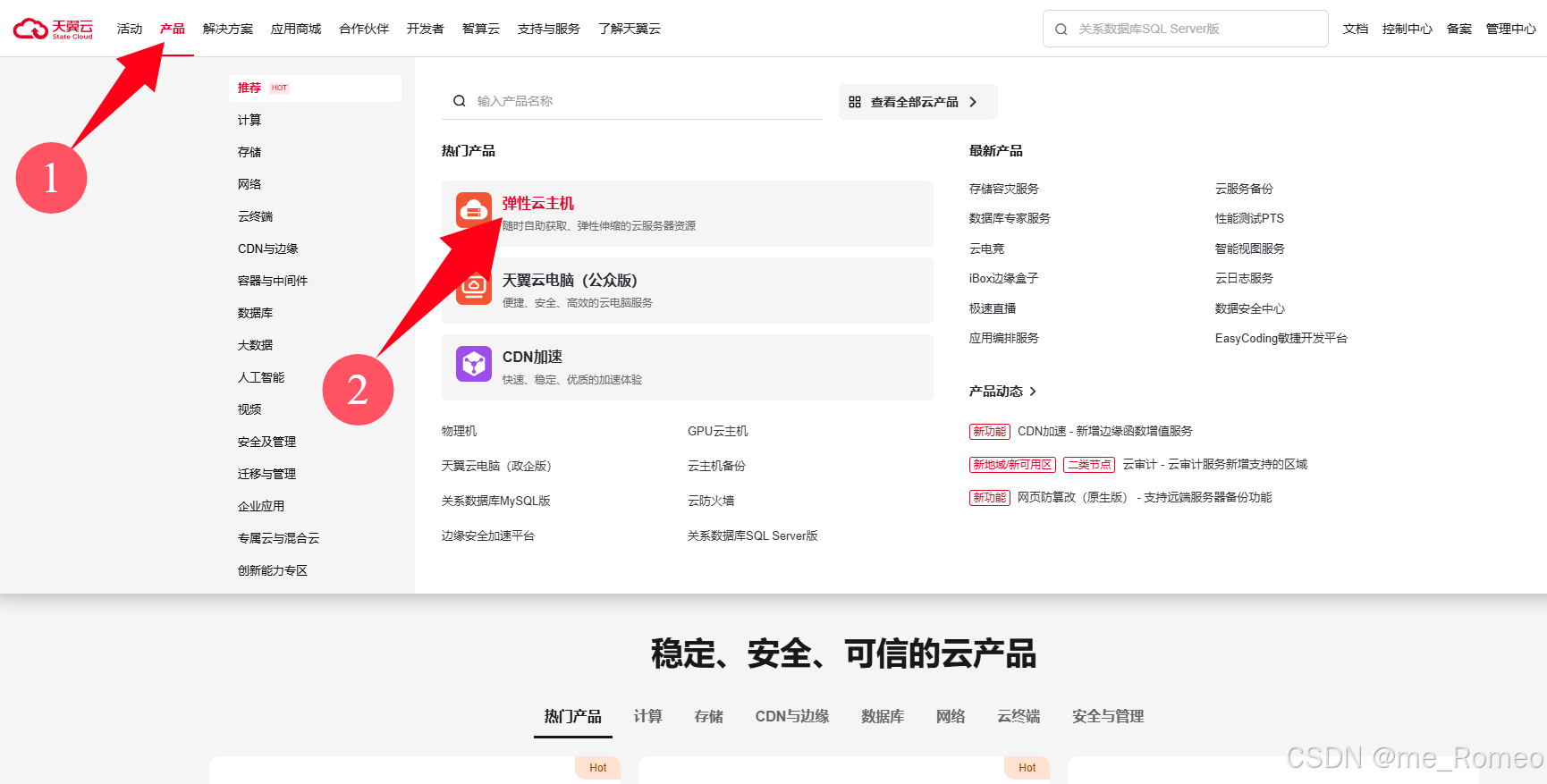Open the 支持与服务 menu item
1547x784 pixels.
[549, 29]
